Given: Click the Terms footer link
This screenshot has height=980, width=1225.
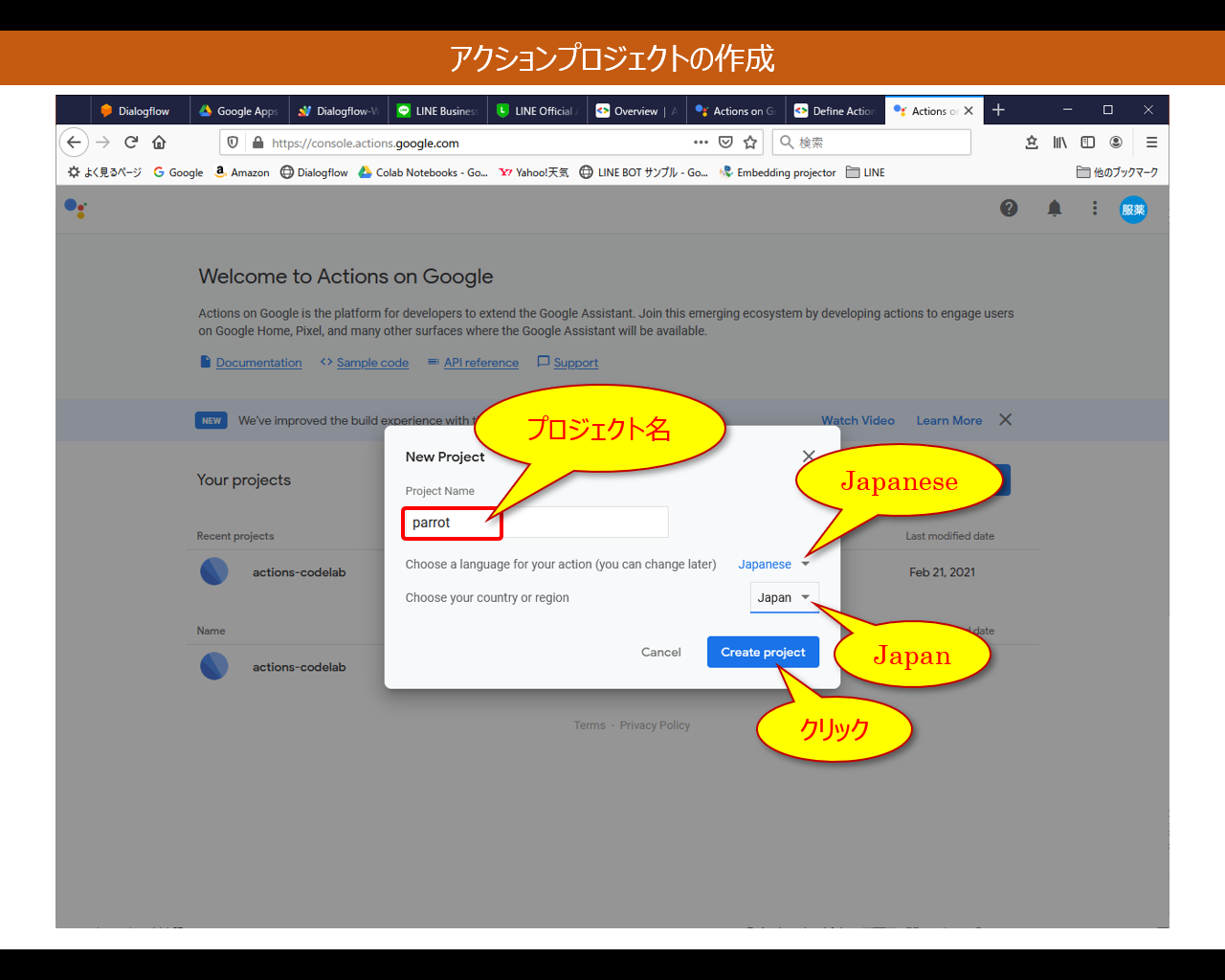Looking at the screenshot, I should tap(590, 725).
